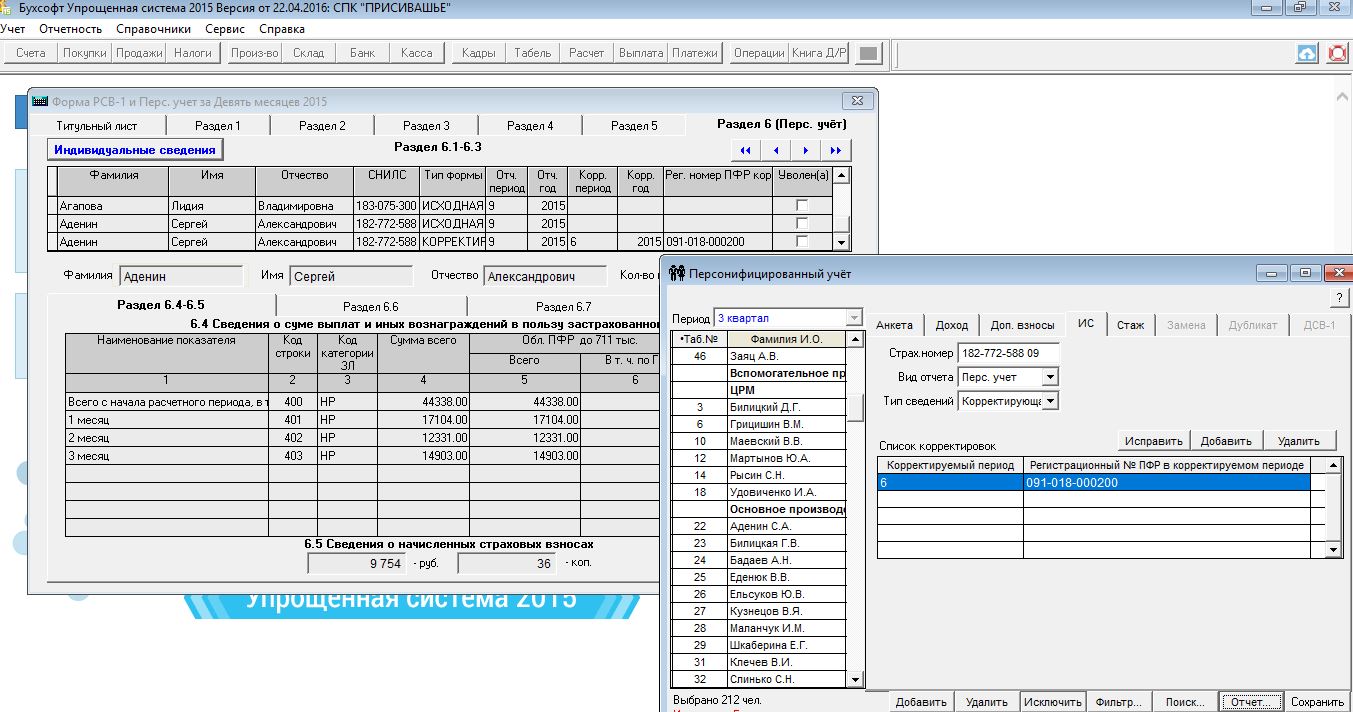Click the Страх.номер input field
The height and width of the screenshot is (712, 1353).
coord(1008,353)
